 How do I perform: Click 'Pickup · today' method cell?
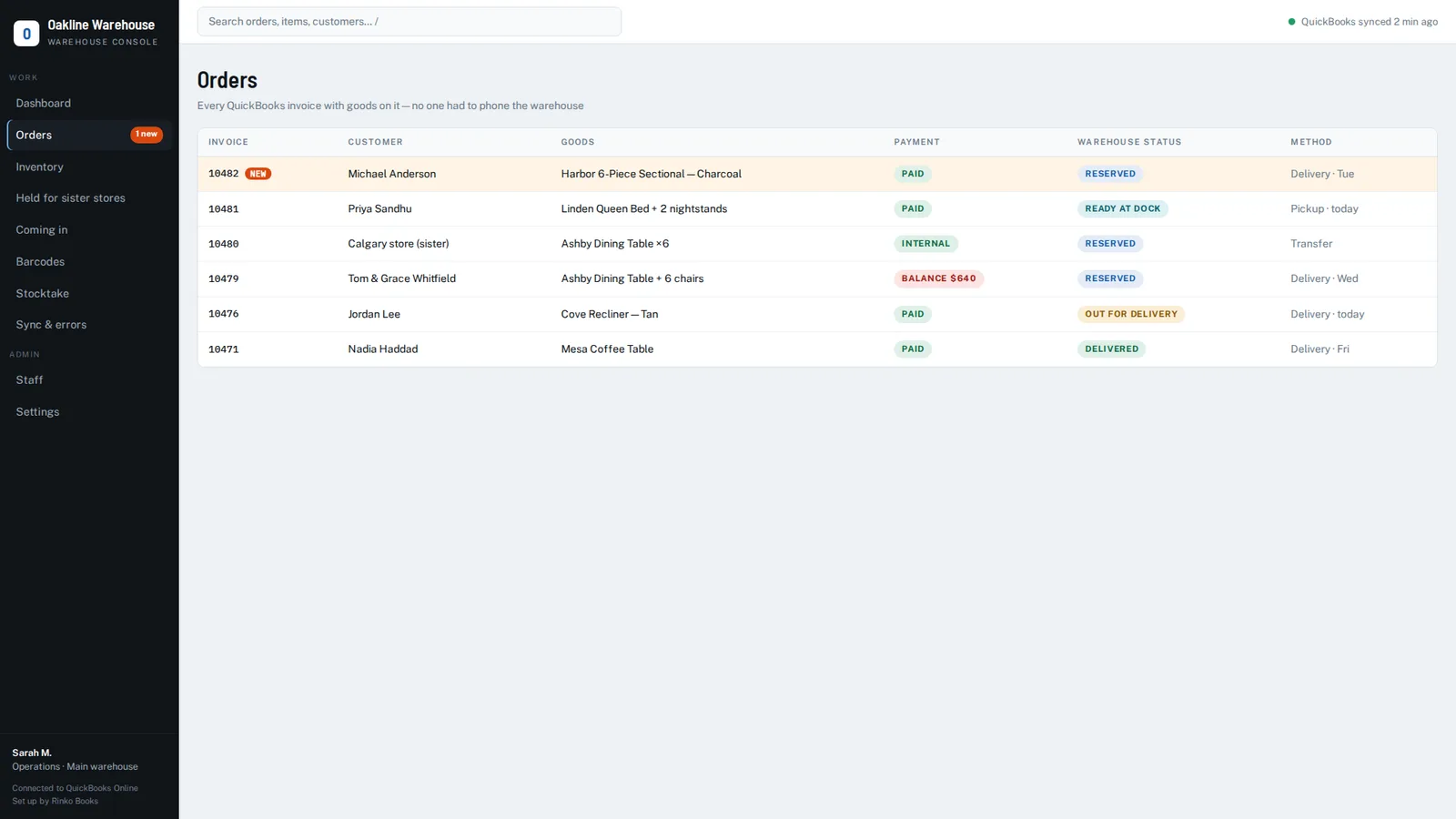1324,209
